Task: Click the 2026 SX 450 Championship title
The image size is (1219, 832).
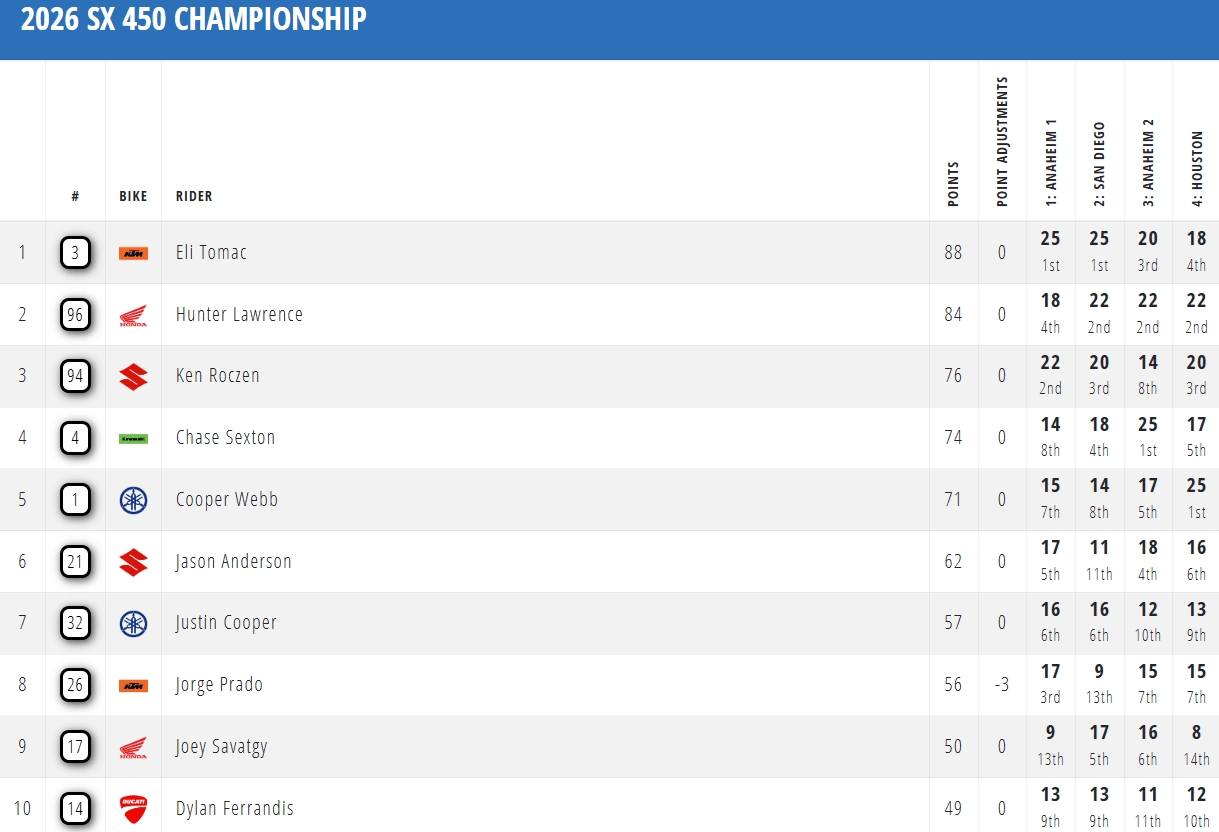Action: coord(194,19)
